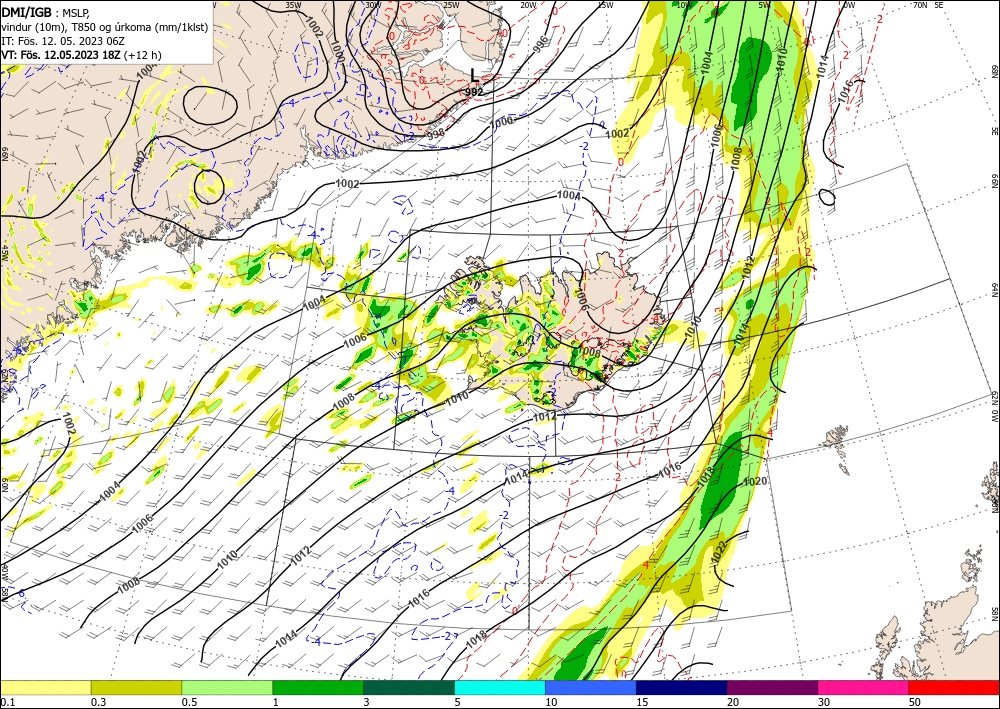1000x709 pixels.
Task: Click the yellow 0.1–0.3 mm legend swatch
Action: tap(45, 687)
